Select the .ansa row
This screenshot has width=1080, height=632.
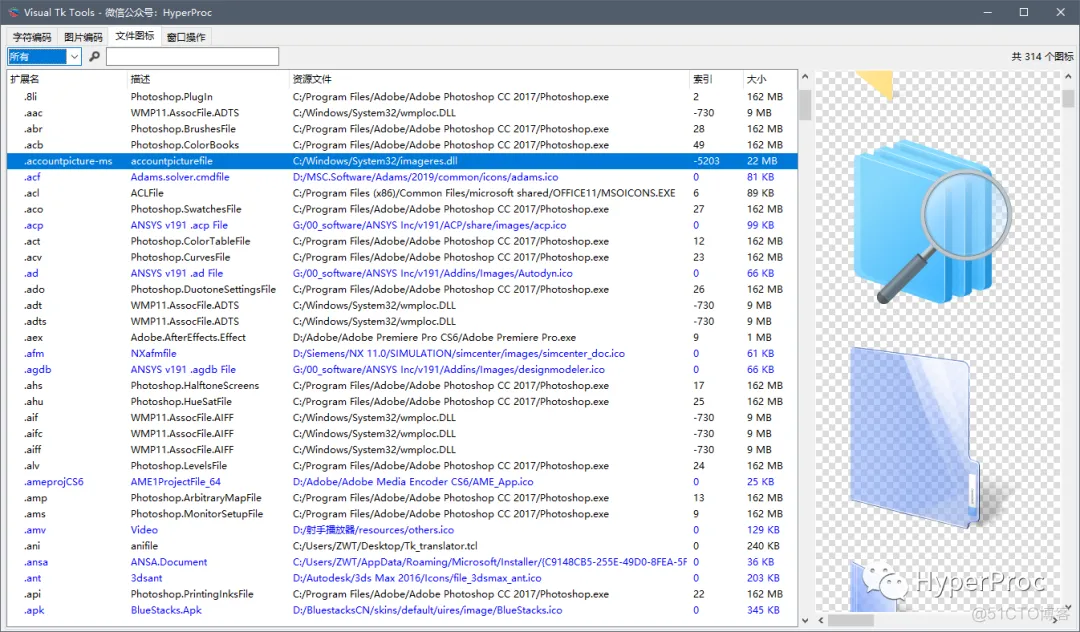(x=402, y=562)
